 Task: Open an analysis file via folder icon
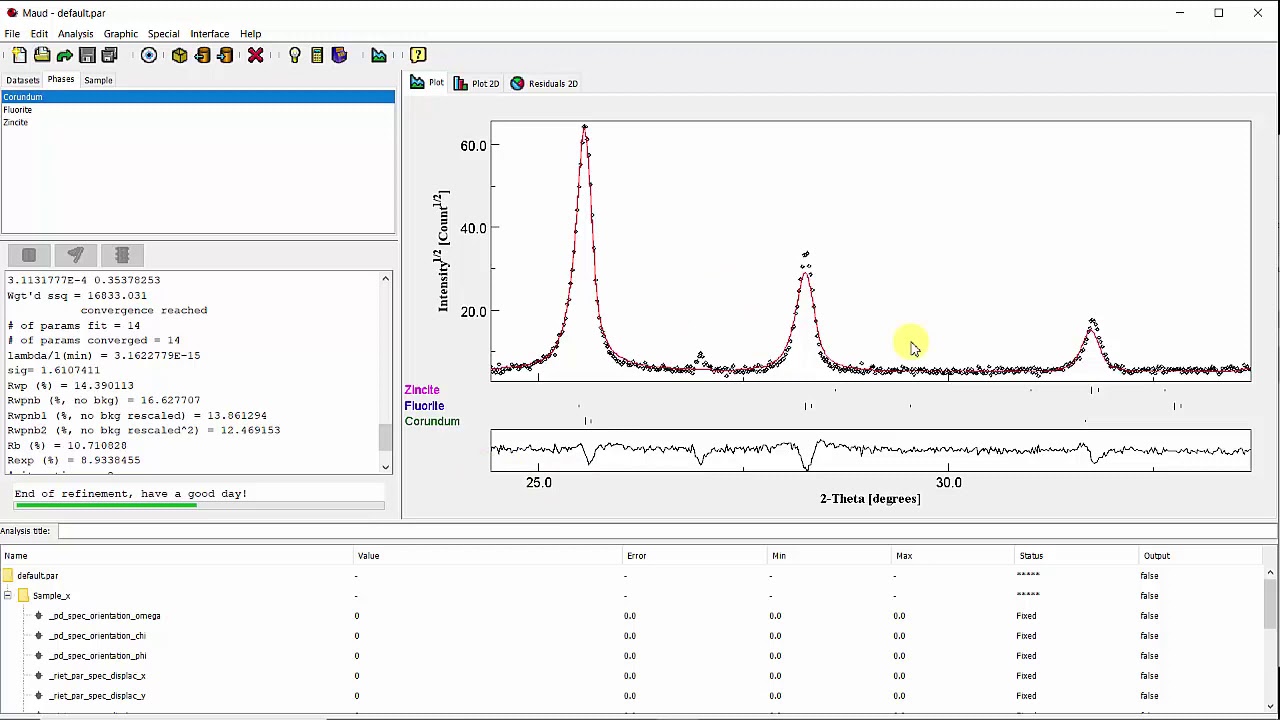(42, 55)
